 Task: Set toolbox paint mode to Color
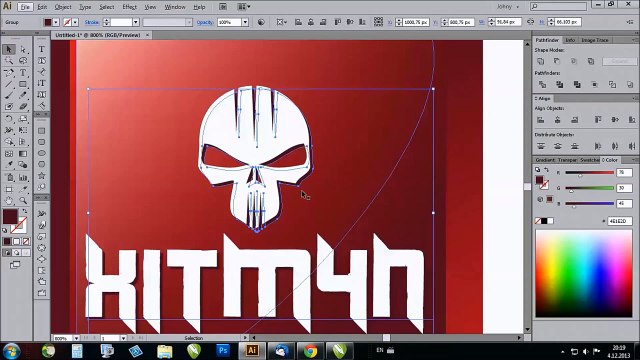click(x=7, y=242)
